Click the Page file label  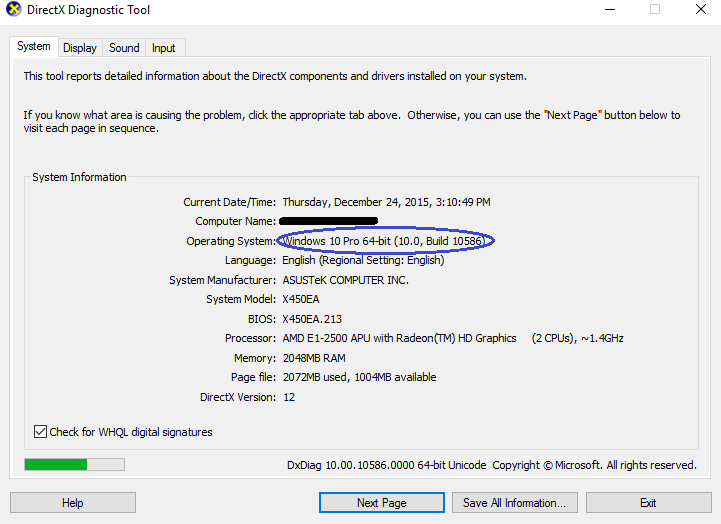(x=253, y=377)
